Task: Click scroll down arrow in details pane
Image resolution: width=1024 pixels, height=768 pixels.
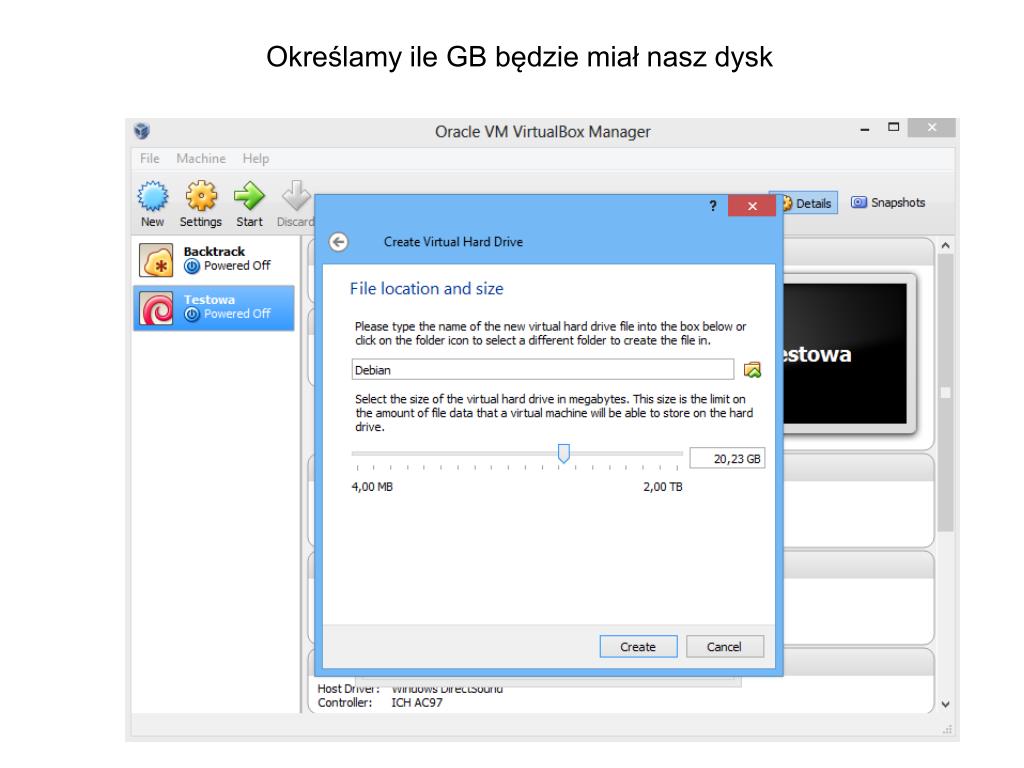Action: (x=945, y=704)
